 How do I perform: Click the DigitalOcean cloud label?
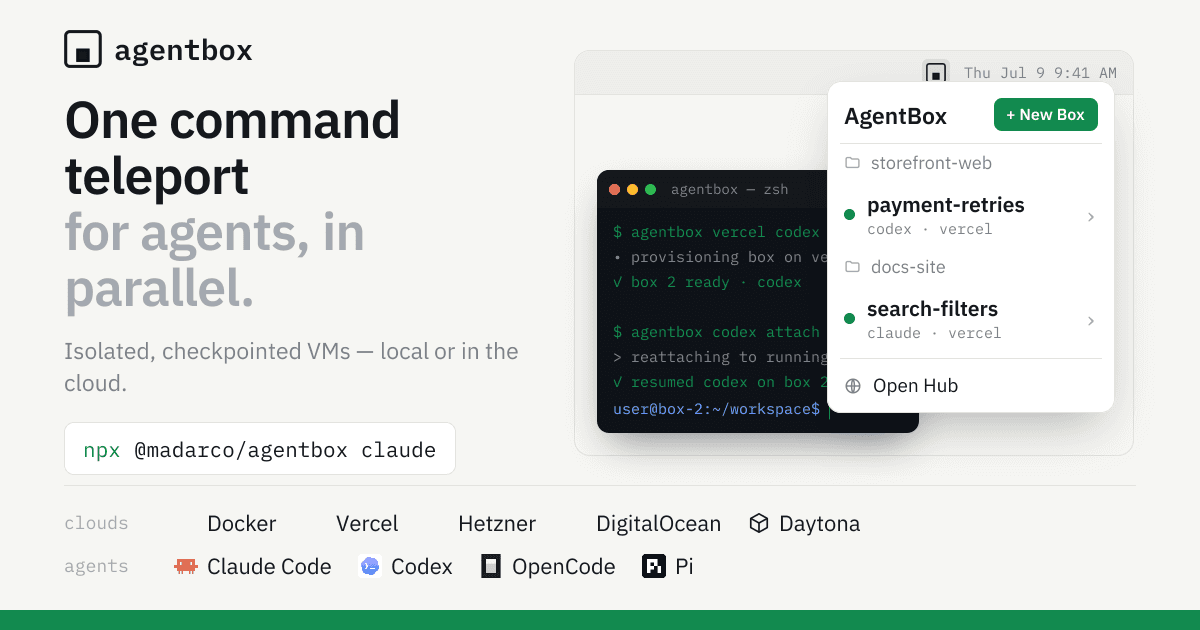point(658,523)
